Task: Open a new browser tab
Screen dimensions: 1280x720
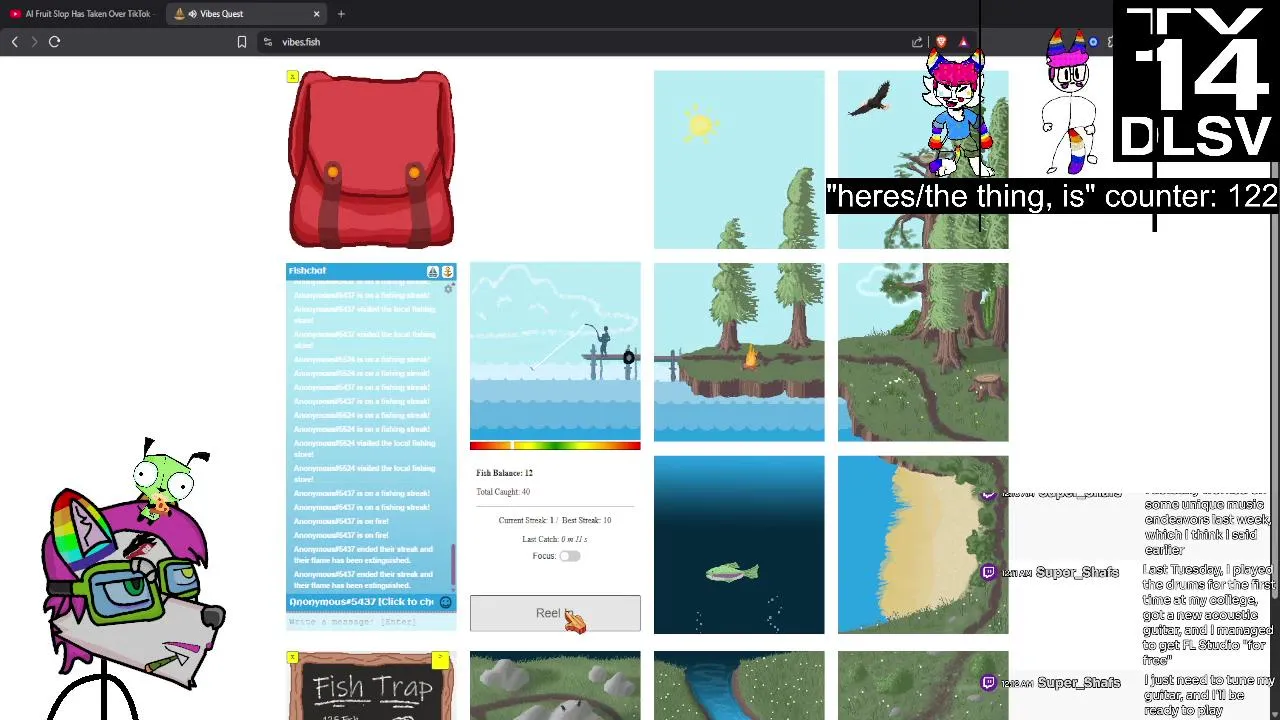Action: (x=341, y=14)
